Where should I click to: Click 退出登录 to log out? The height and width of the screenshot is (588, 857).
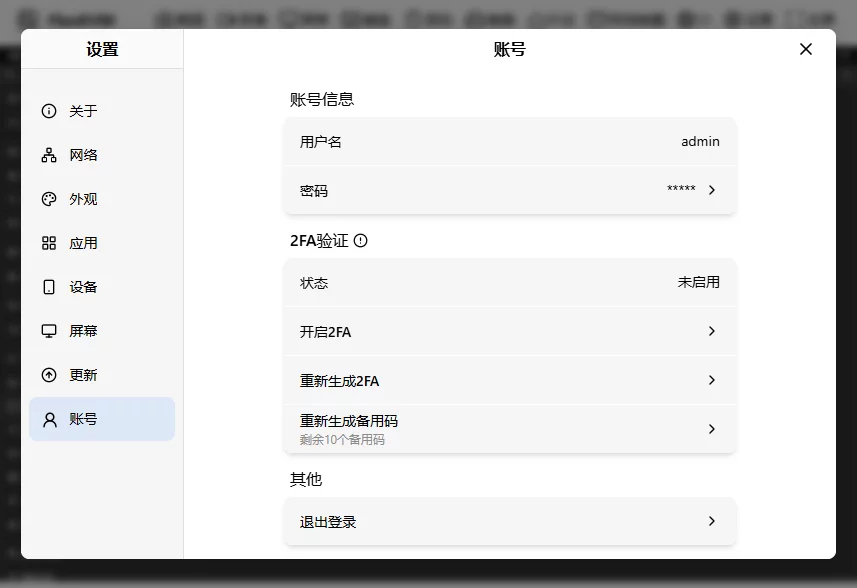[328, 522]
